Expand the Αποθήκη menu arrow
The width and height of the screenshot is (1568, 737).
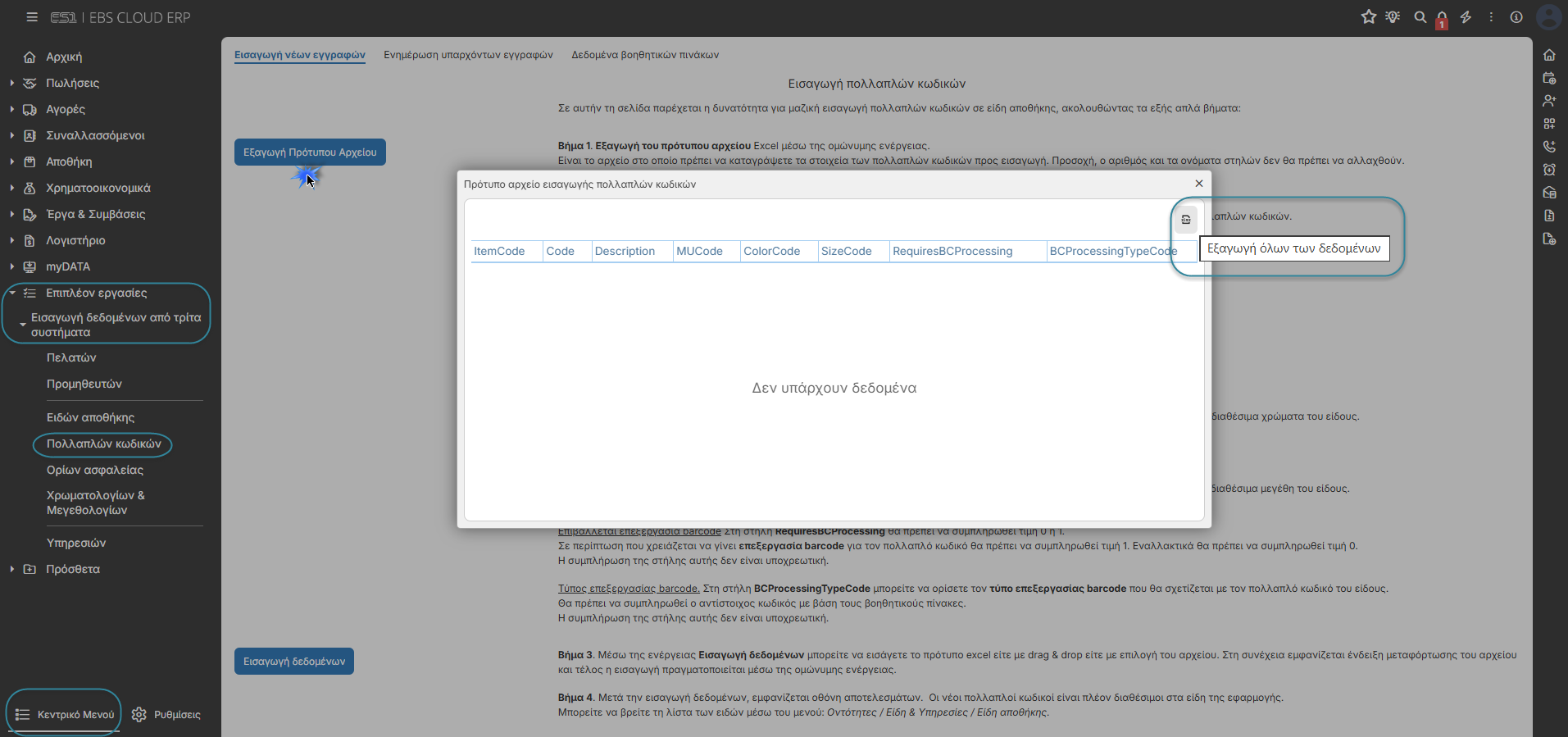11,162
